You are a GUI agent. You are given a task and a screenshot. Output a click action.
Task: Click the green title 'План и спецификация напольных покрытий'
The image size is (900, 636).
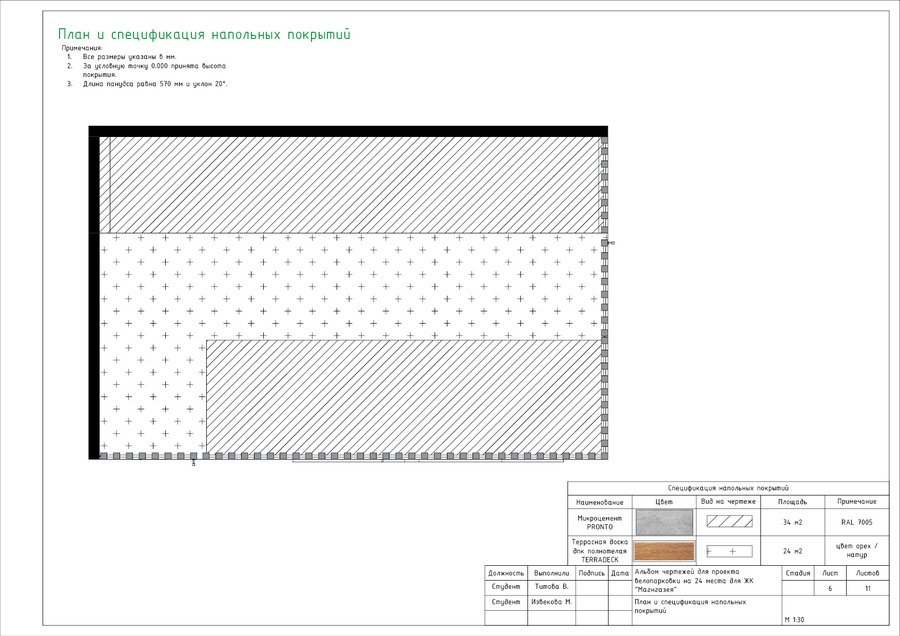(204, 34)
